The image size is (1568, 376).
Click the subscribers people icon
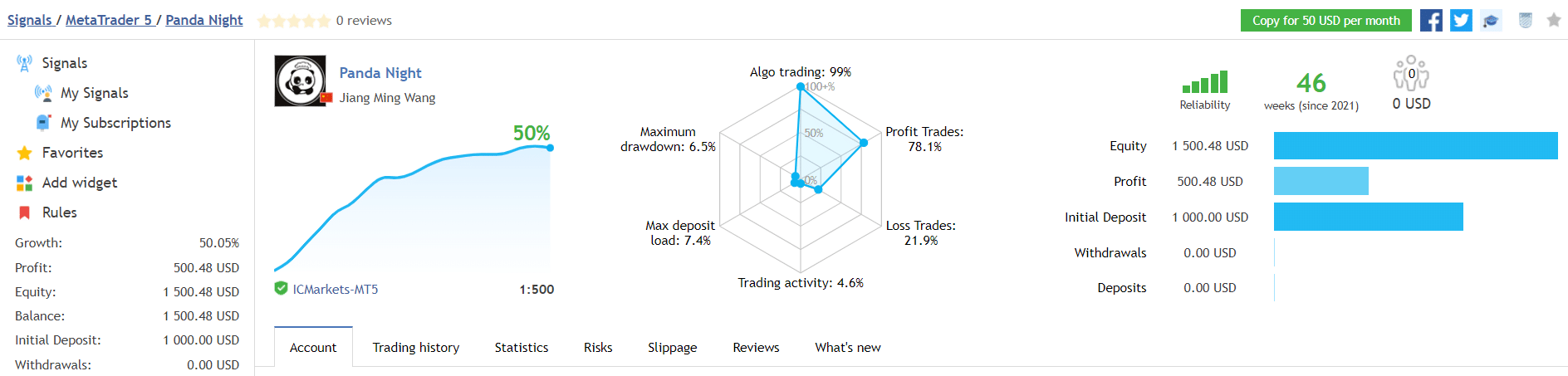click(1411, 74)
